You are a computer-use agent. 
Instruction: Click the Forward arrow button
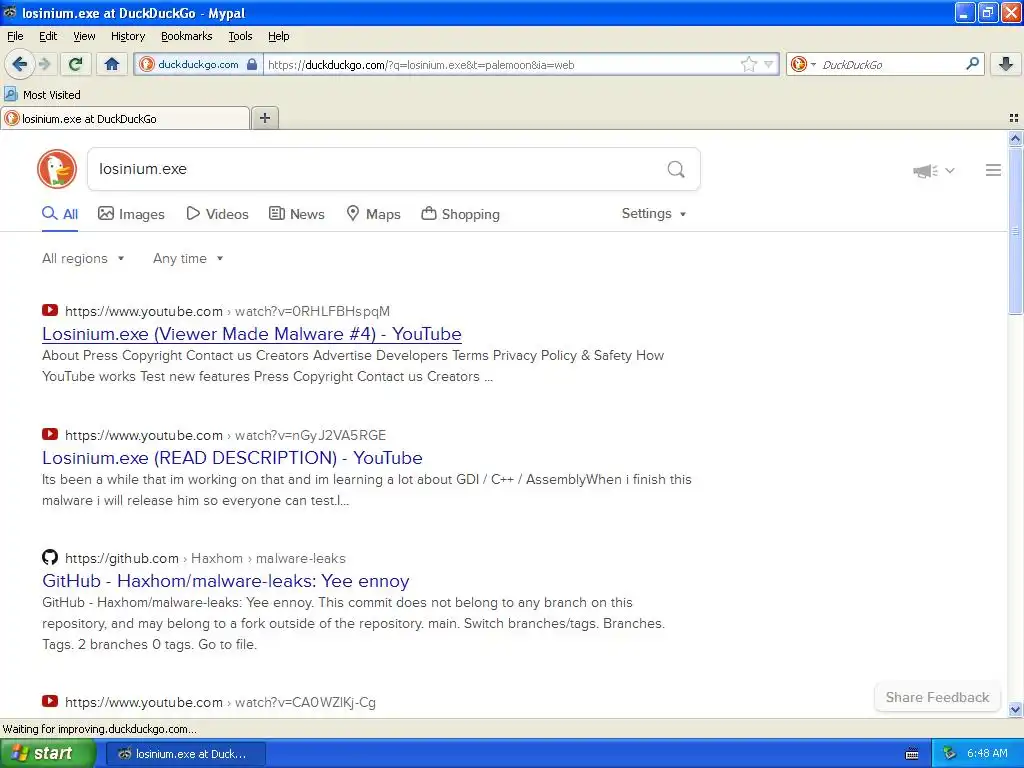(x=44, y=64)
